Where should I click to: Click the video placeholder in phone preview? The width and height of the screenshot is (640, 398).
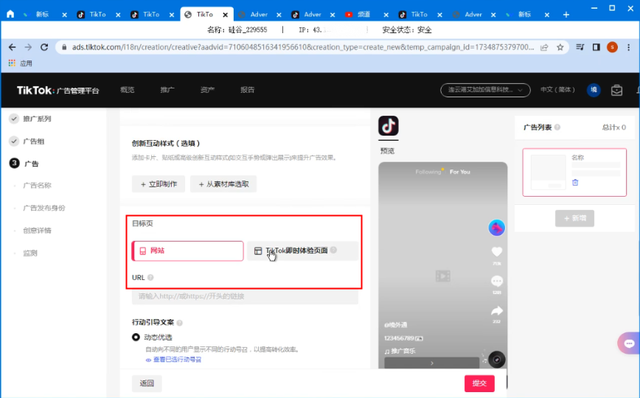(x=443, y=276)
